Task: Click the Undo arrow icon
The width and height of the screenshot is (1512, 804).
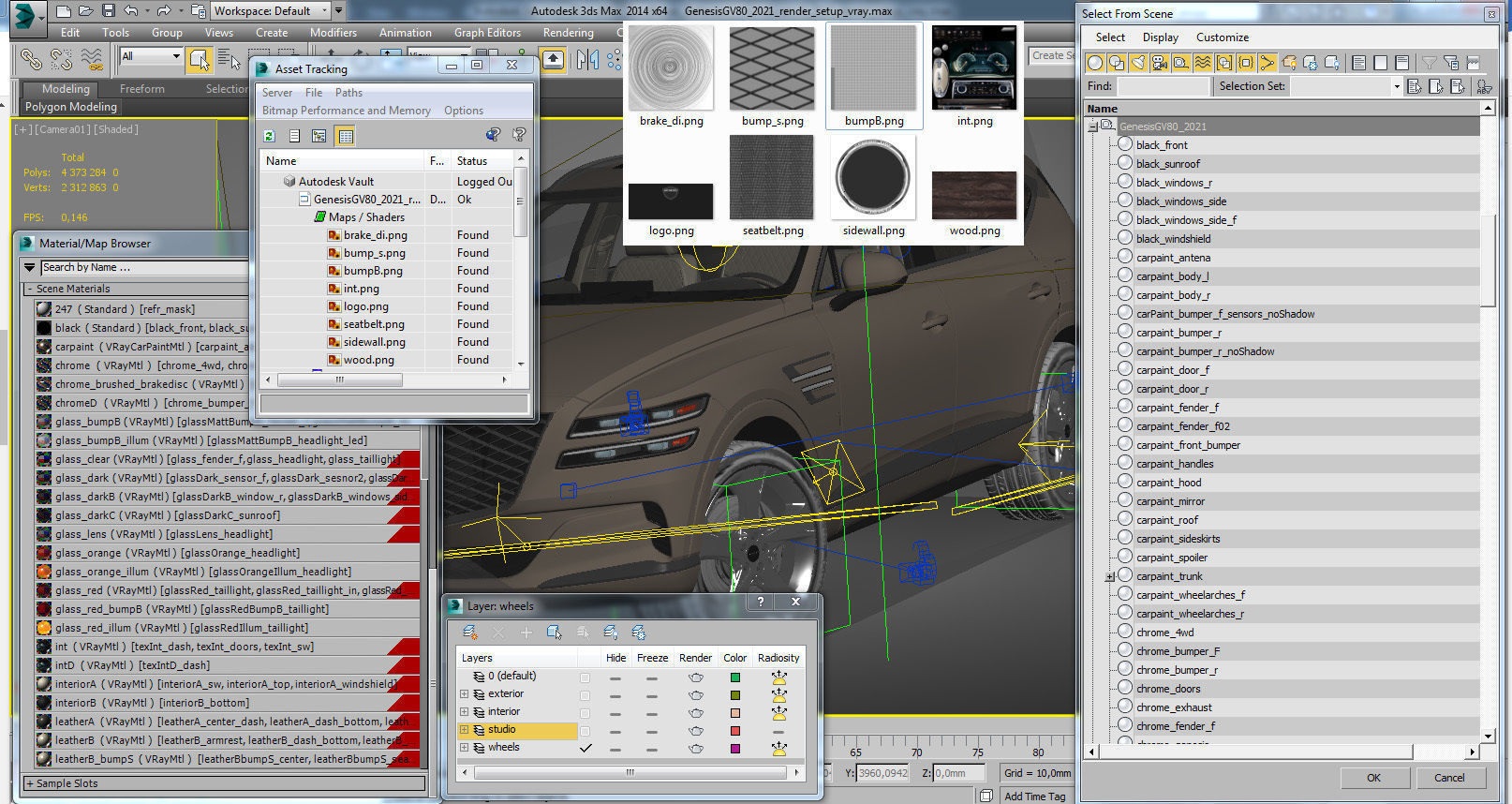Action: [131, 11]
